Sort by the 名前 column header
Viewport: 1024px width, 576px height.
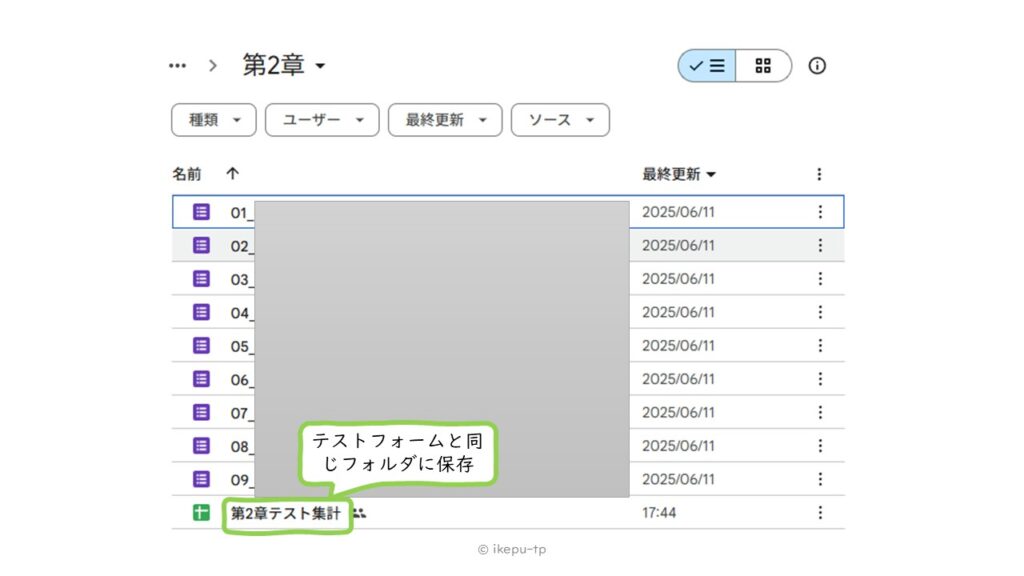(x=186, y=174)
